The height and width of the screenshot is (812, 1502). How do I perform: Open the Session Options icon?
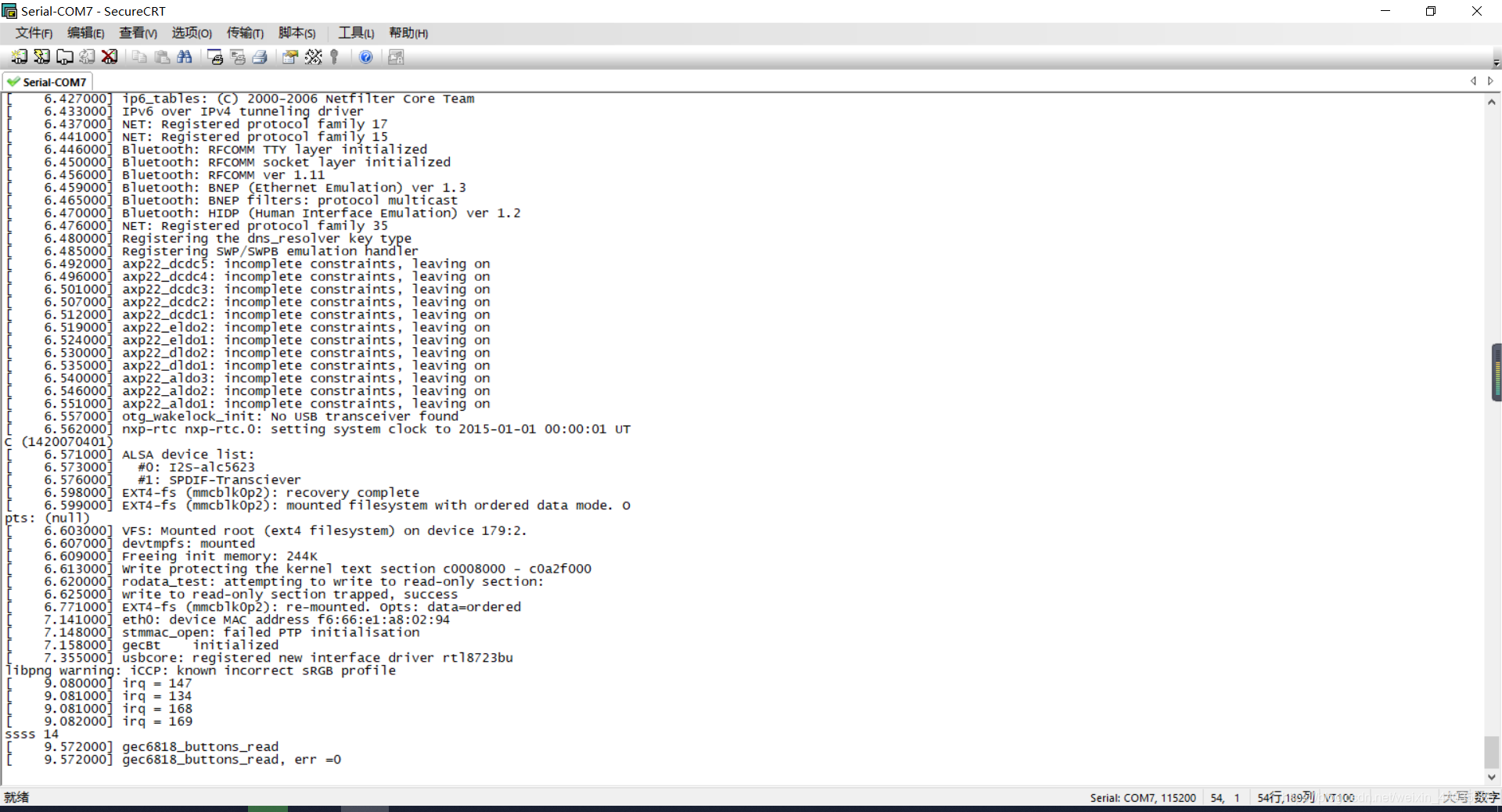(x=290, y=56)
